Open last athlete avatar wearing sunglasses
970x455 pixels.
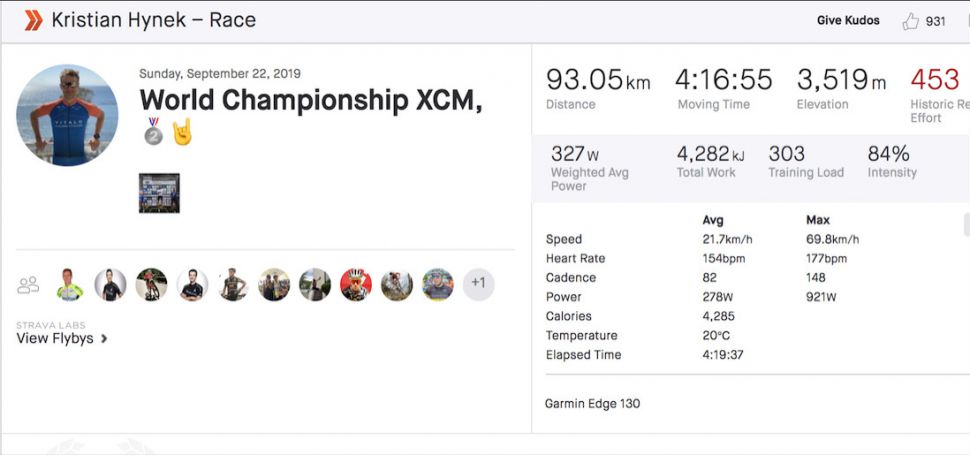[x=437, y=285]
